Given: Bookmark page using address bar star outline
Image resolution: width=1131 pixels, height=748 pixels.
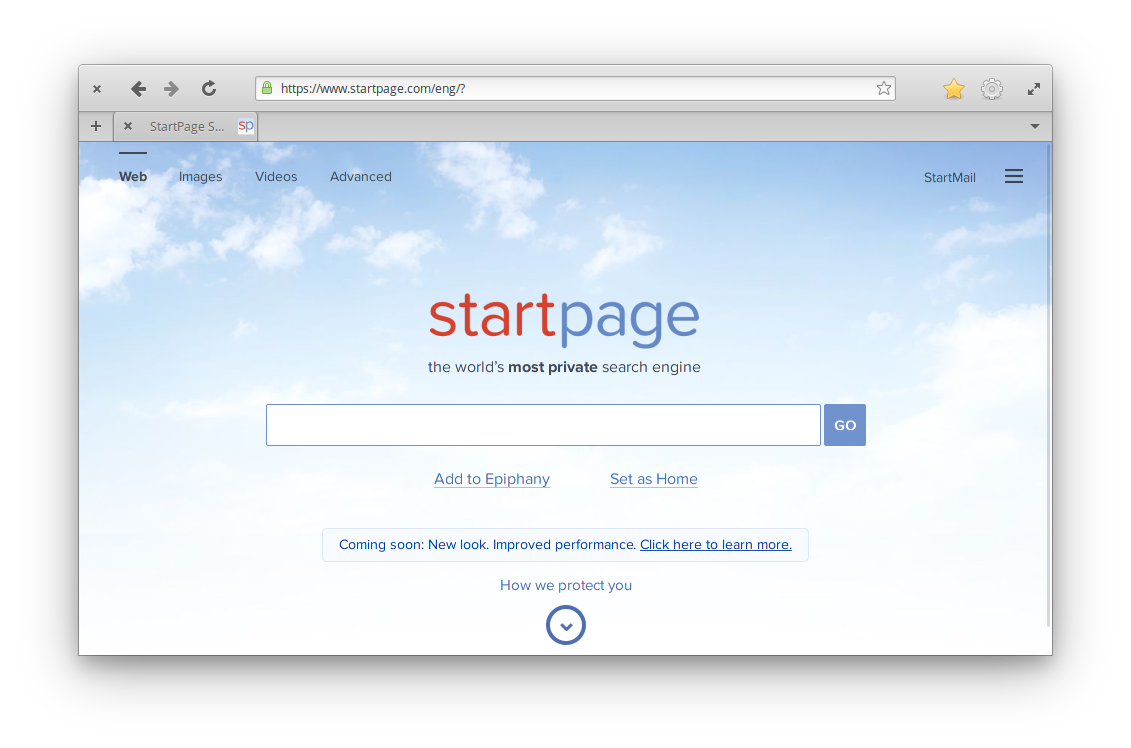Looking at the screenshot, I should click(884, 88).
